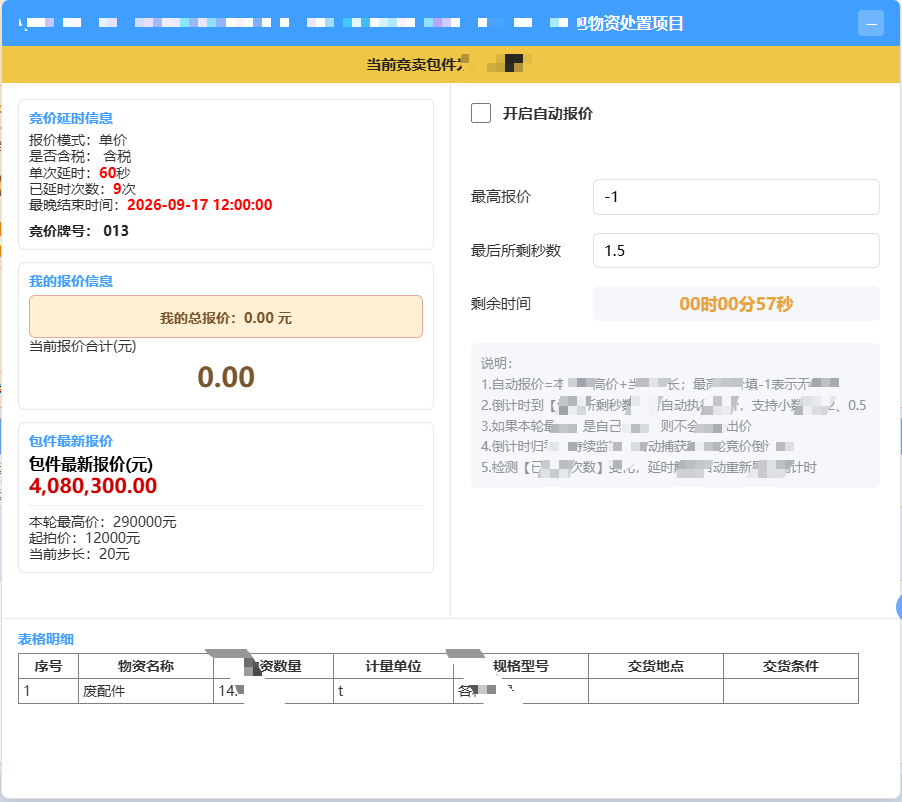
Task: Click the blue floating circle at right edge
Action: (x=899, y=606)
